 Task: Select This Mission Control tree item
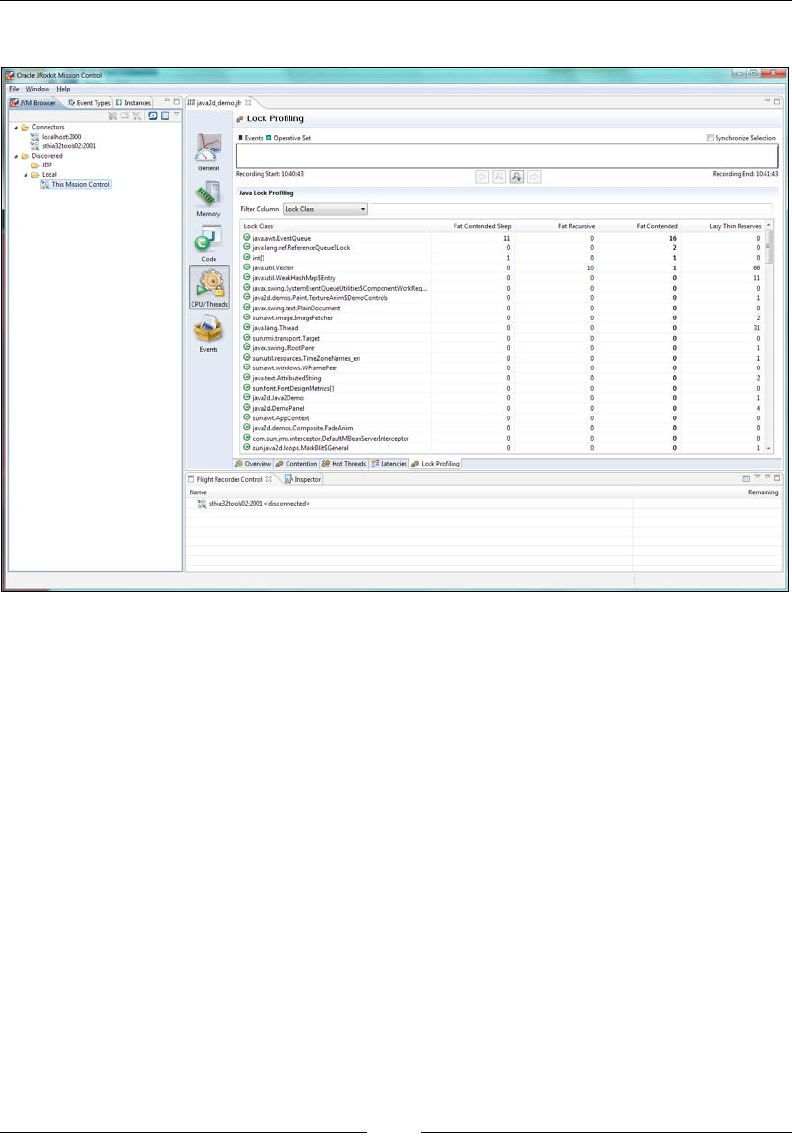coord(76,184)
